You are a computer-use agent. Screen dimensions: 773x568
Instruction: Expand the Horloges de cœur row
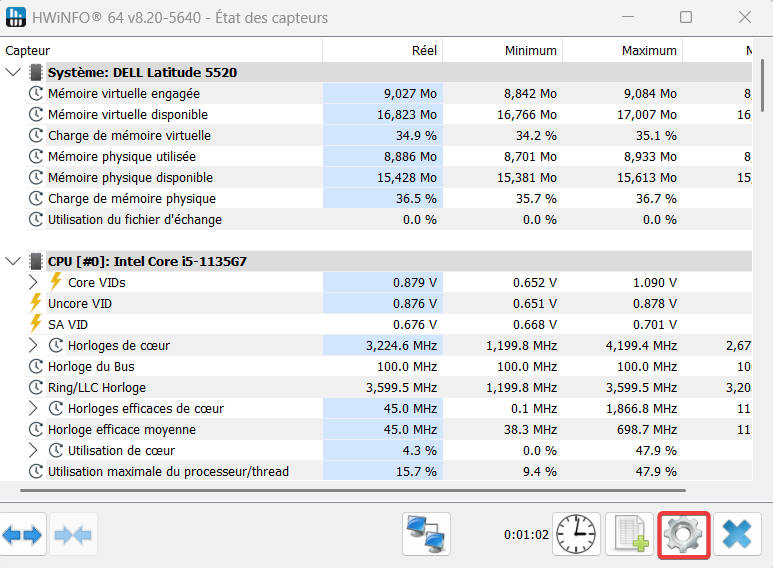tap(33, 345)
